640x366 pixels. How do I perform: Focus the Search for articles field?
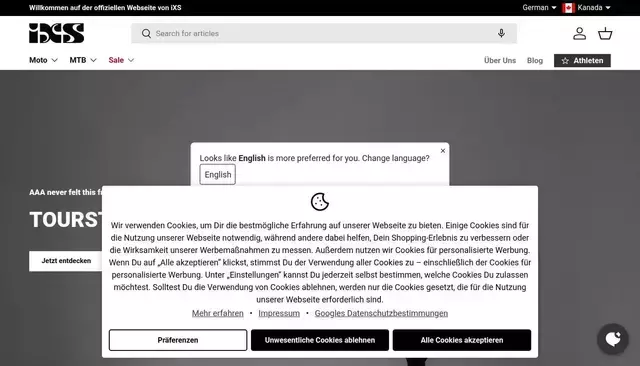324,33
